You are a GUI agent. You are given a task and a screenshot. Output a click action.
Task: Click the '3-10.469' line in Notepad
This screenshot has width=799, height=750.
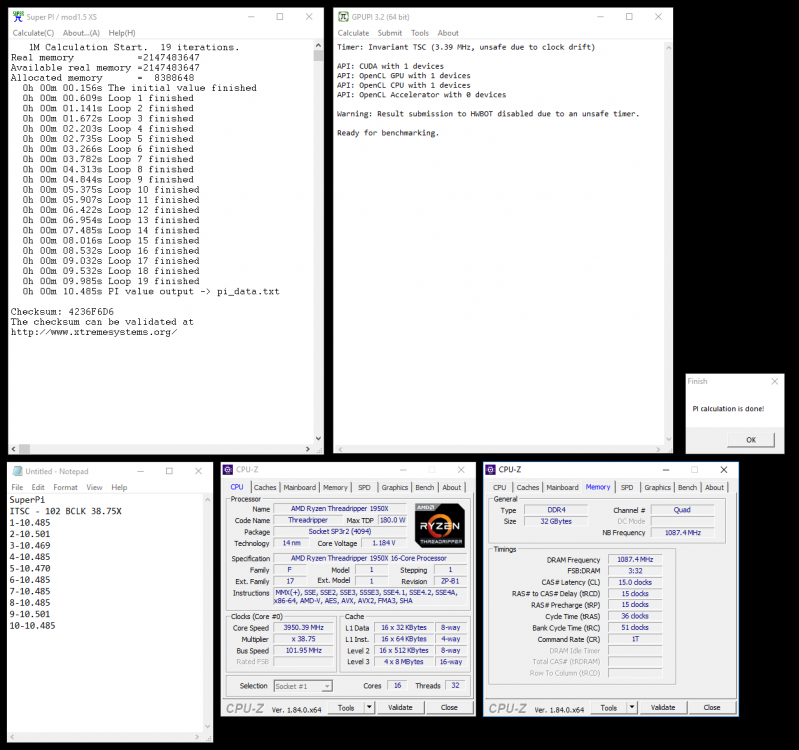(x=30, y=546)
